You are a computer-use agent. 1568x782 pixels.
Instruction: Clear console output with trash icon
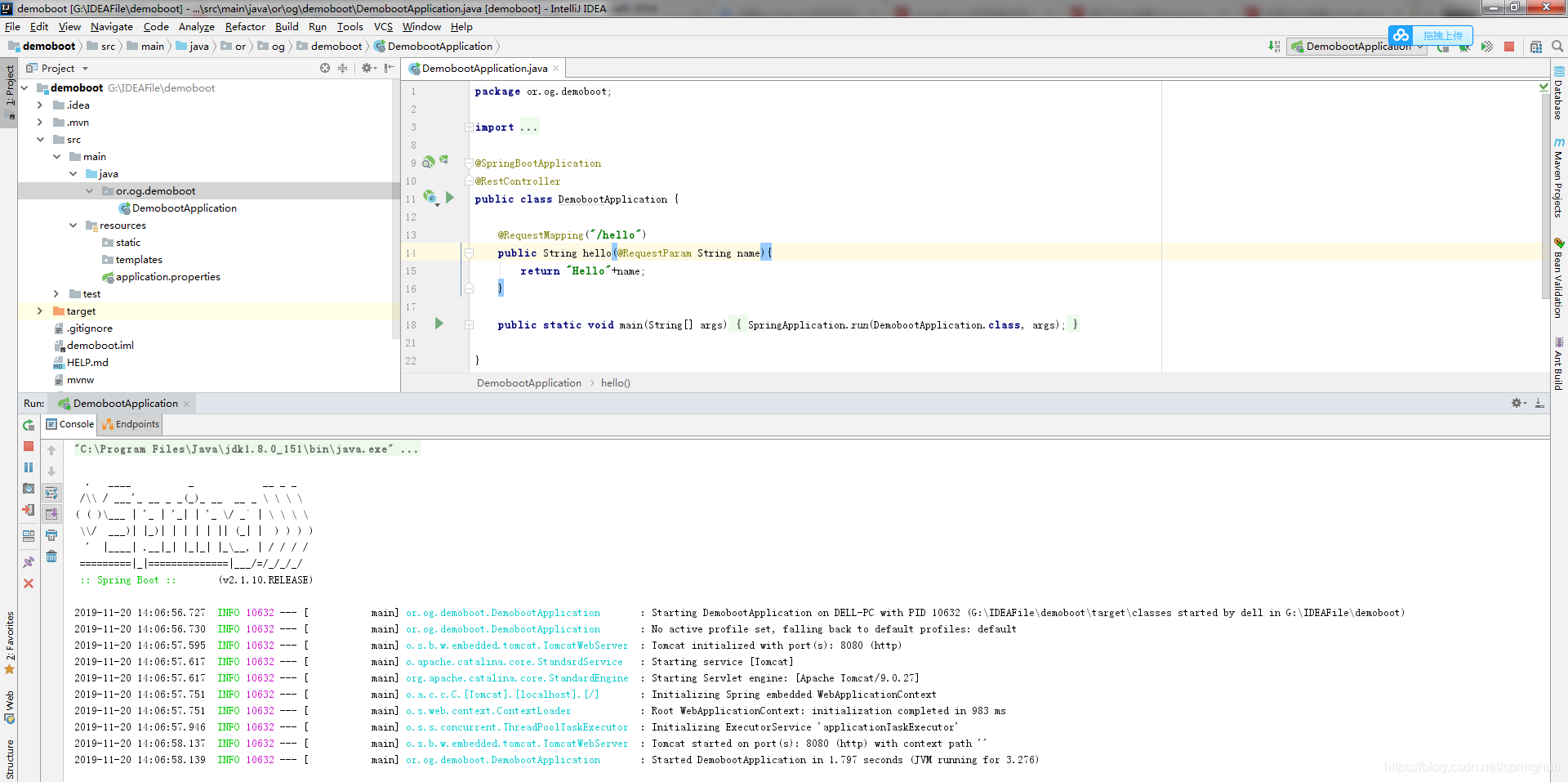pos(51,556)
